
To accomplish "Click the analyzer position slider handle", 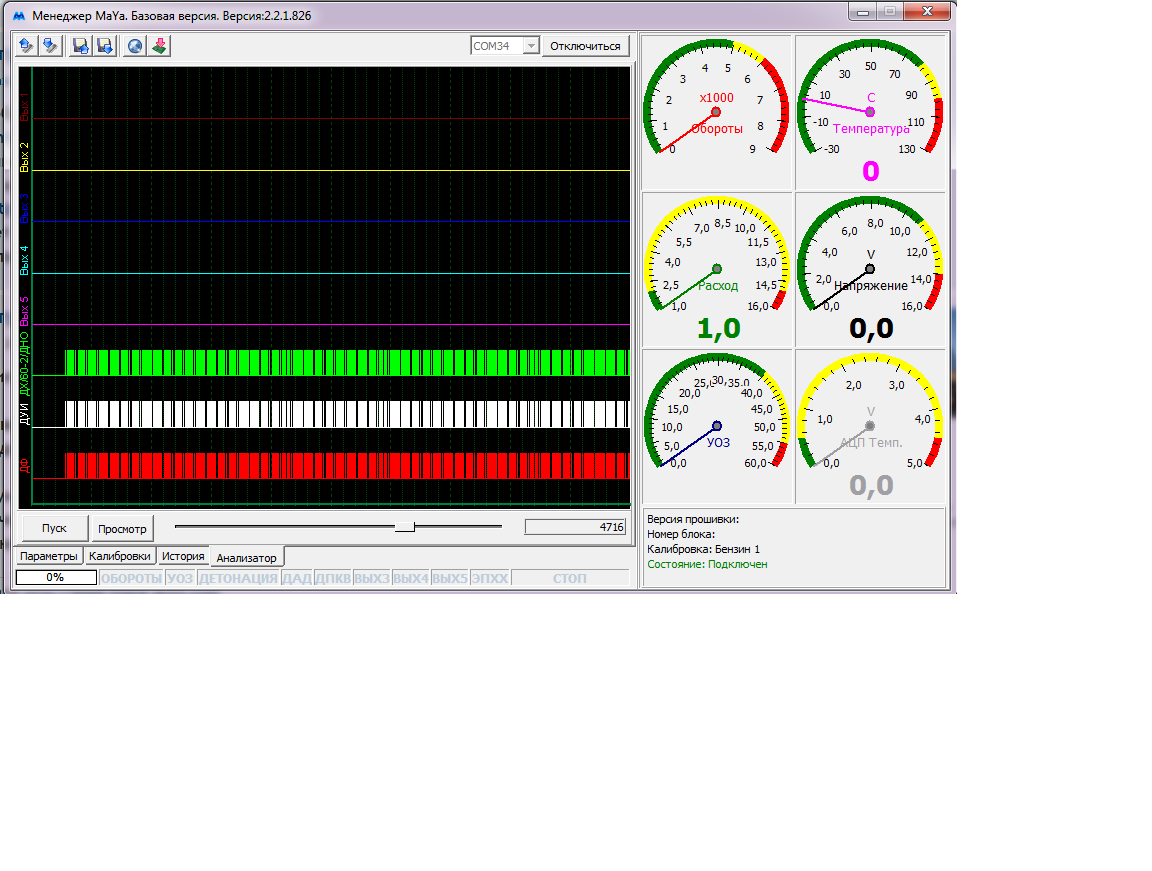I will [x=405, y=527].
